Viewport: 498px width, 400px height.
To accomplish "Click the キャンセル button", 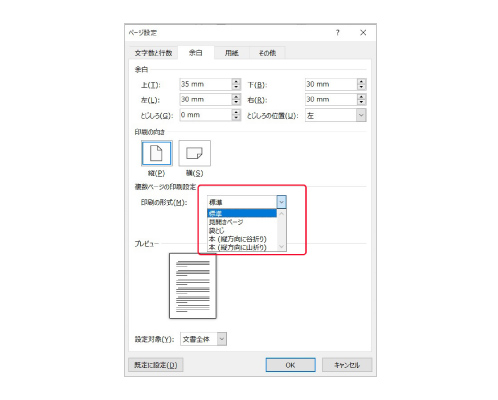I will [x=347, y=365].
